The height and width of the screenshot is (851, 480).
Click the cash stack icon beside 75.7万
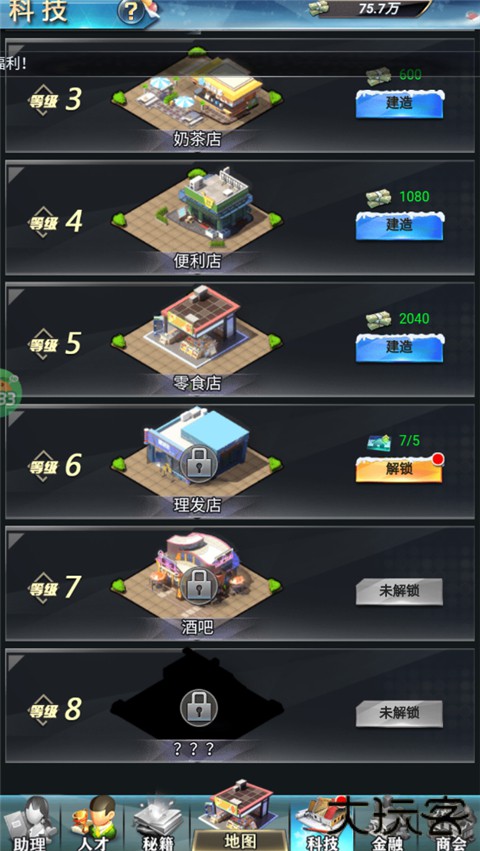319,8
